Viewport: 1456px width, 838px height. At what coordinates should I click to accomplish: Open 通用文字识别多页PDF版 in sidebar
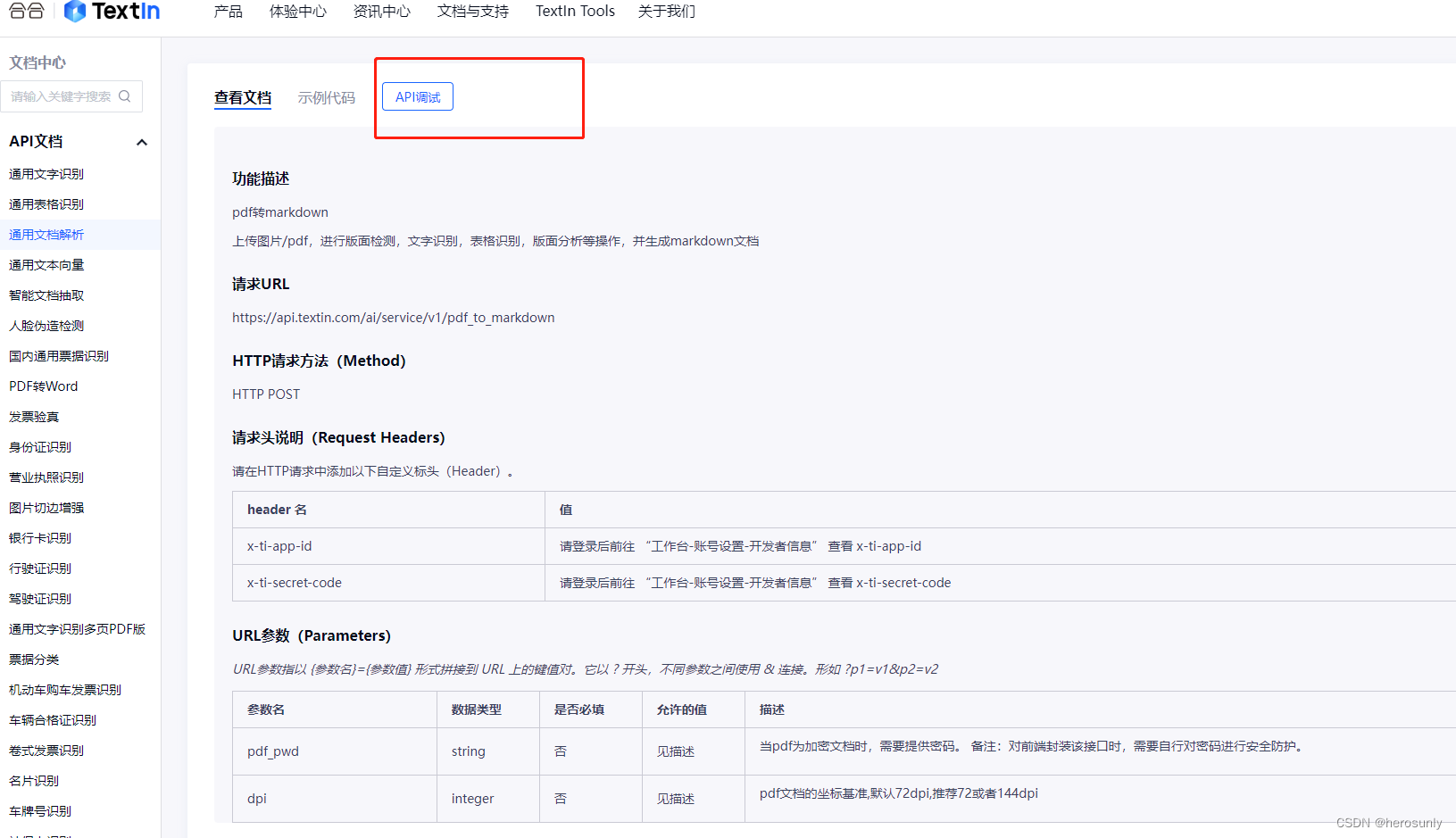coord(78,629)
